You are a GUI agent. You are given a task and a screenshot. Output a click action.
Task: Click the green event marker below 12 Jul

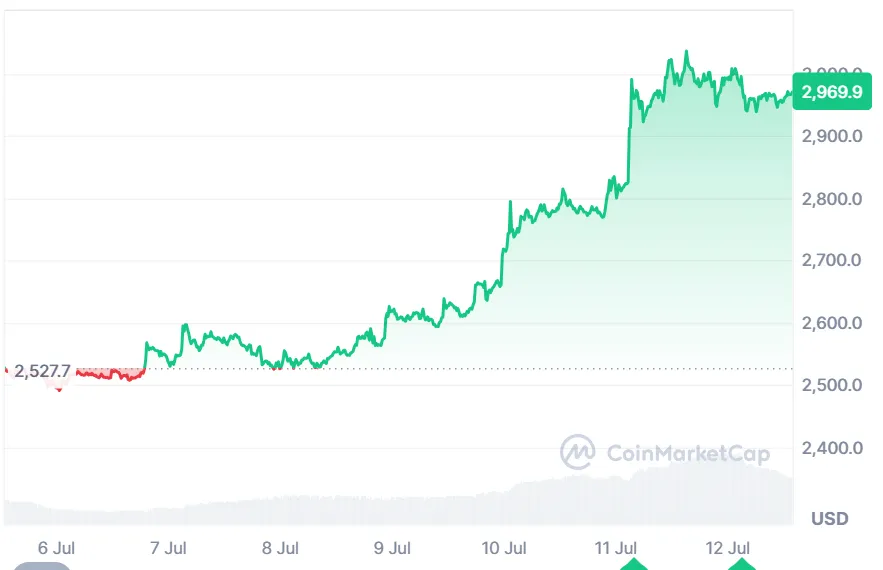click(742, 565)
